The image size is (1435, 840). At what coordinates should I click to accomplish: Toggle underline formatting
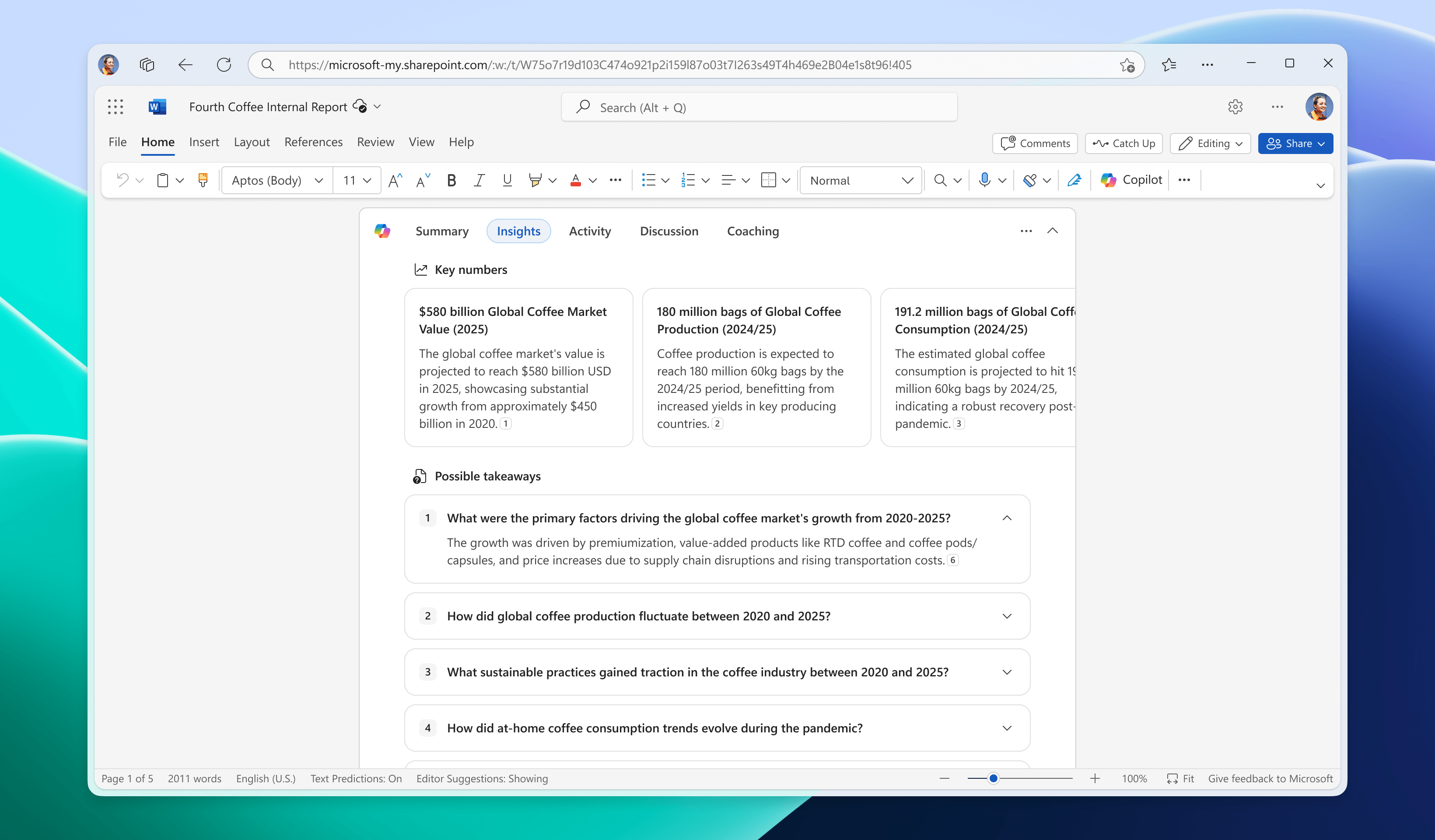click(507, 180)
